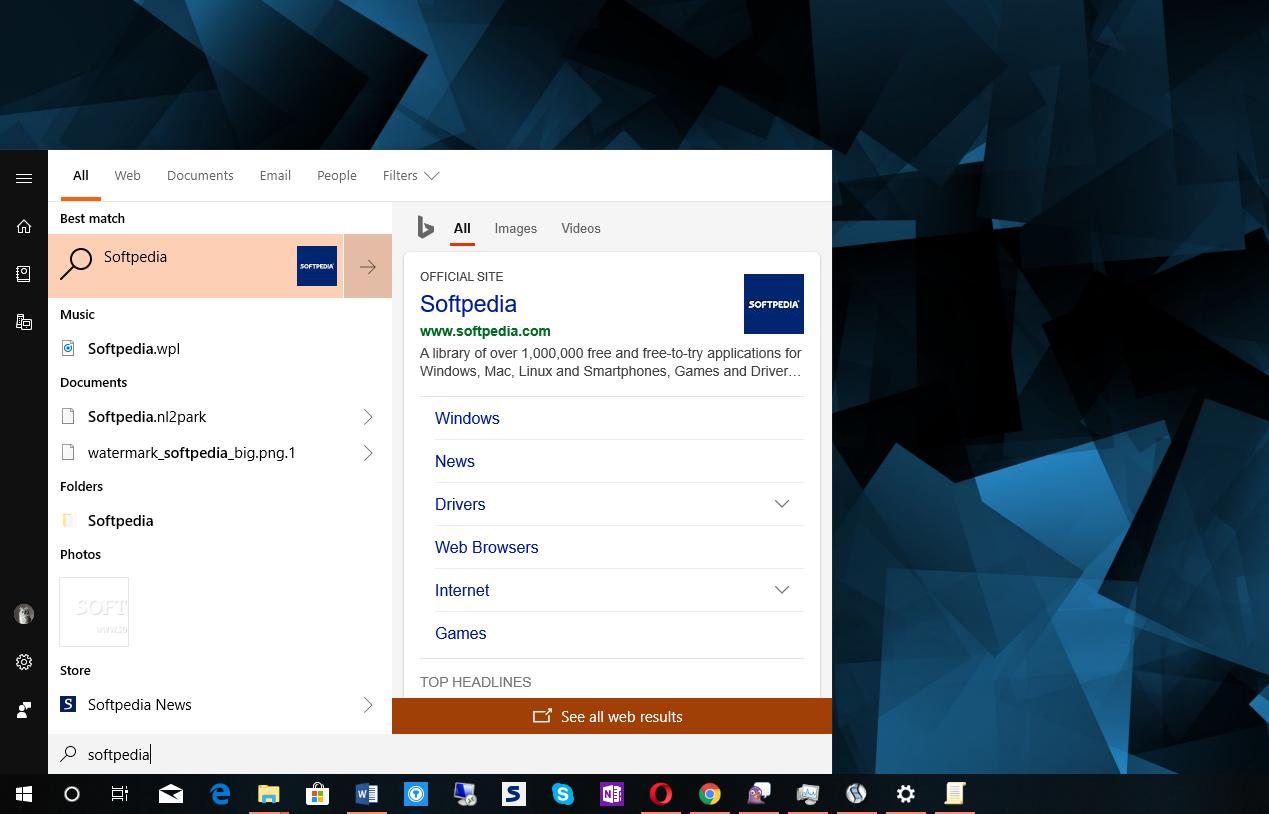Open OneNote from the taskbar
Screen dimensions: 1269x814
click(612, 794)
